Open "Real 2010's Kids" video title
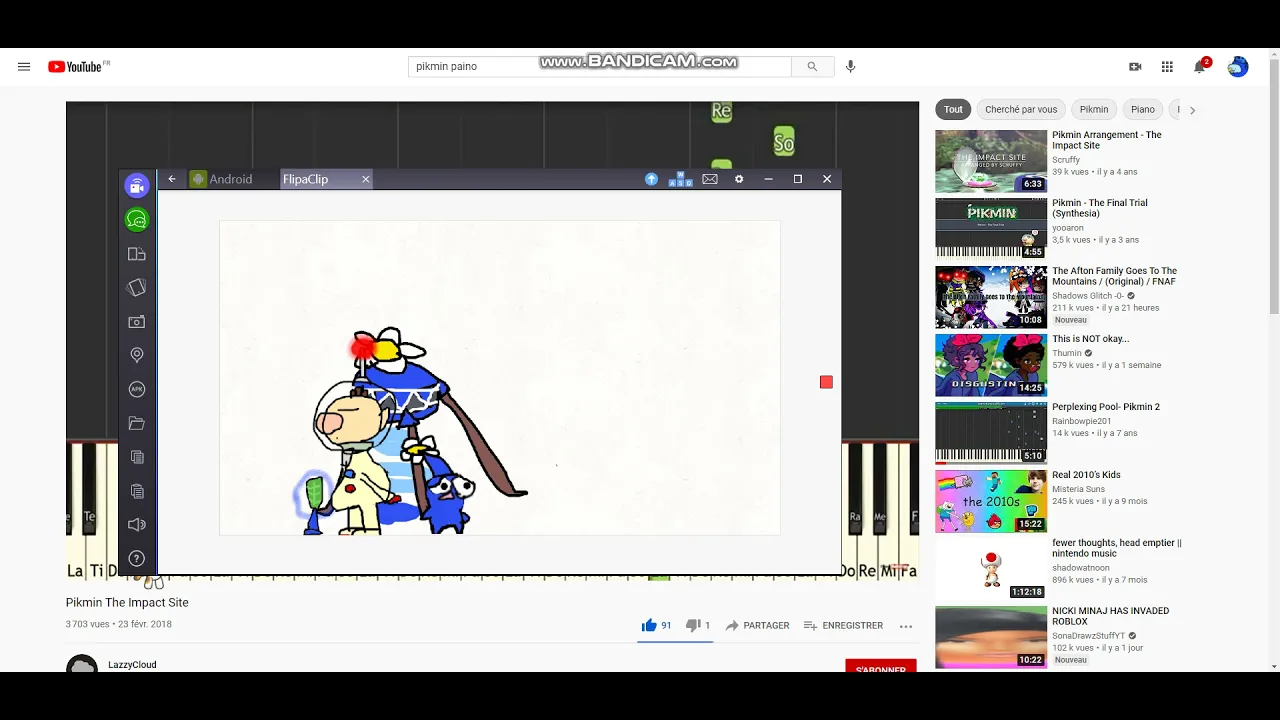The height and width of the screenshot is (720, 1280). point(1086,475)
